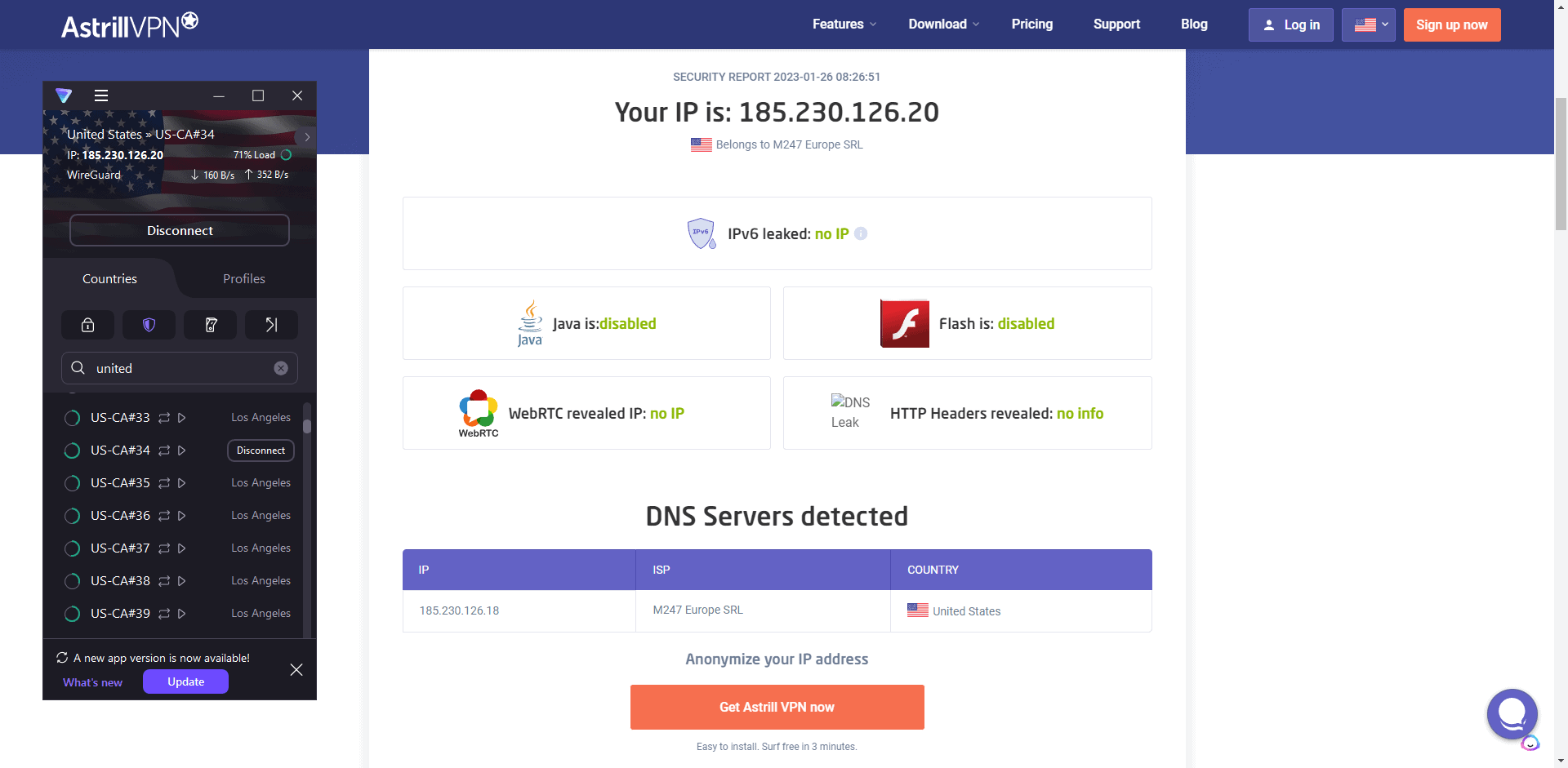Connect using play icon for US-CA#36

(182, 516)
